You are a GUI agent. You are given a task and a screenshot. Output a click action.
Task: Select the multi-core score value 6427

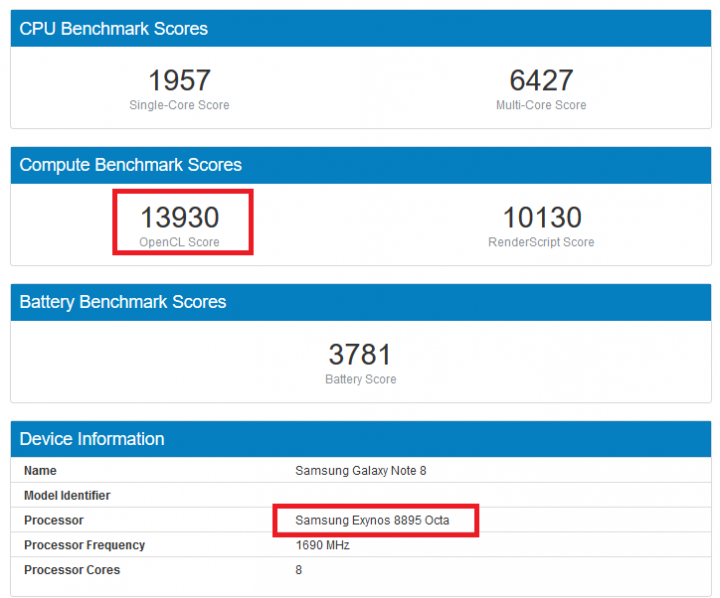[541, 80]
